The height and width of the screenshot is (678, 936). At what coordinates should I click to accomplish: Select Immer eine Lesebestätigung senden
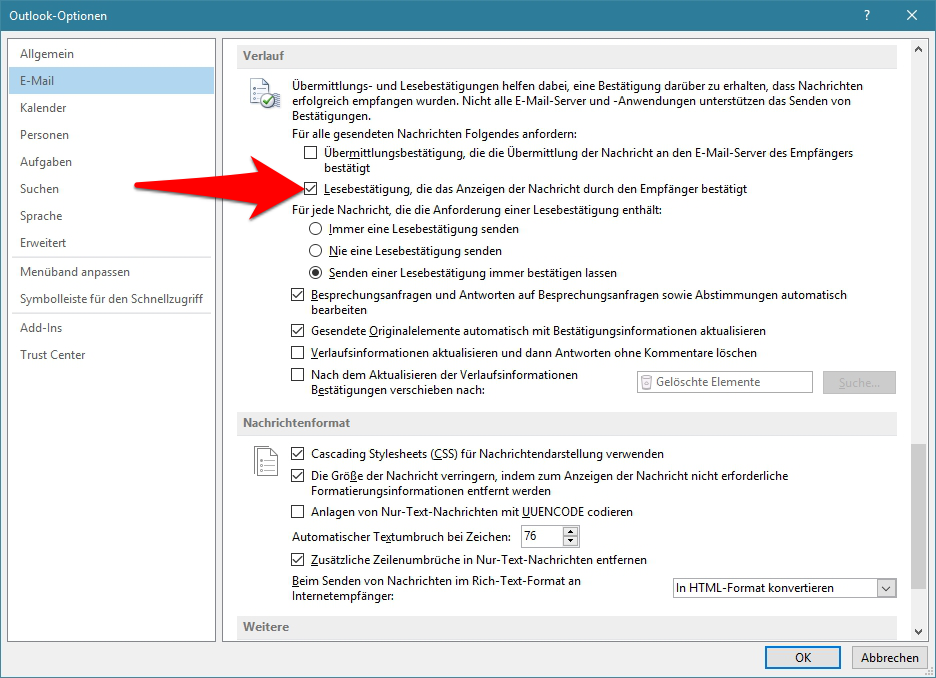[315, 229]
